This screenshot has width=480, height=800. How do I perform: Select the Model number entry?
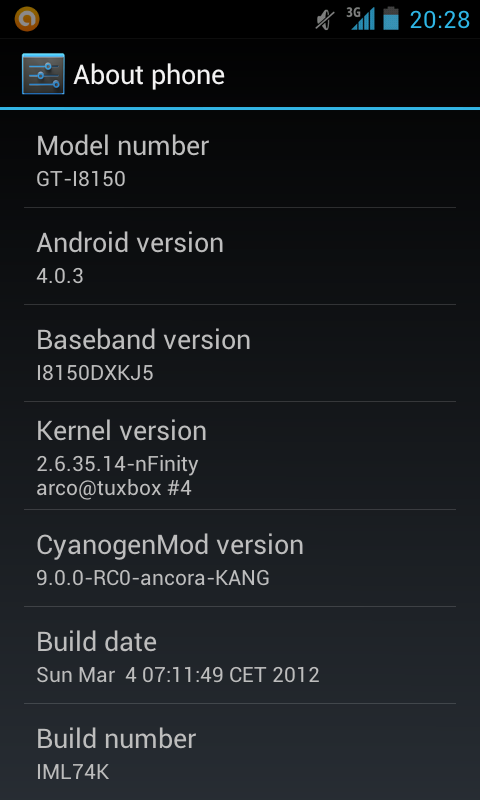coord(240,159)
